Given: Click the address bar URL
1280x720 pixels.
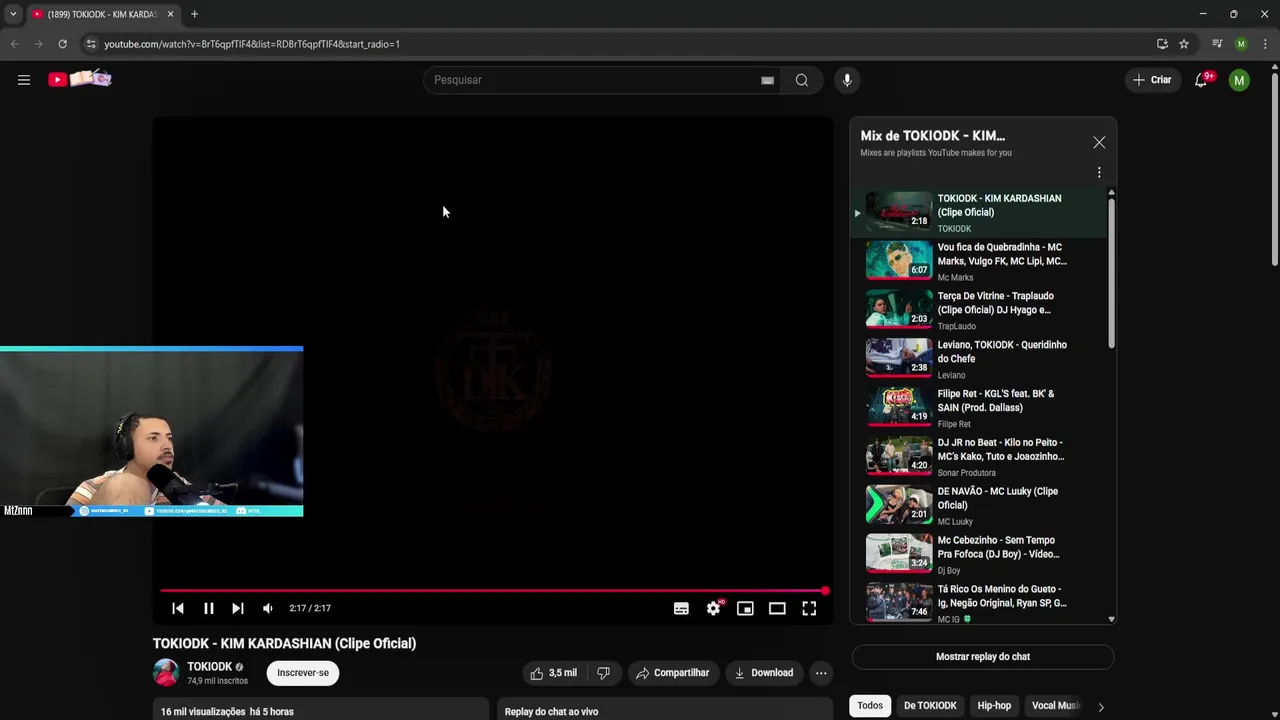Looking at the screenshot, I should pyautogui.click(x=252, y=44).
